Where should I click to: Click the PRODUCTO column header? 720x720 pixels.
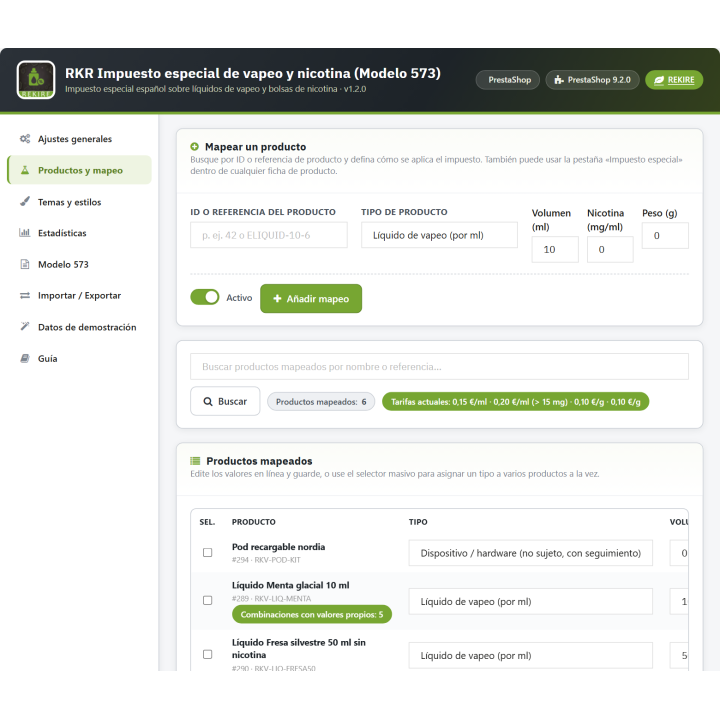[x=253, y=522]
